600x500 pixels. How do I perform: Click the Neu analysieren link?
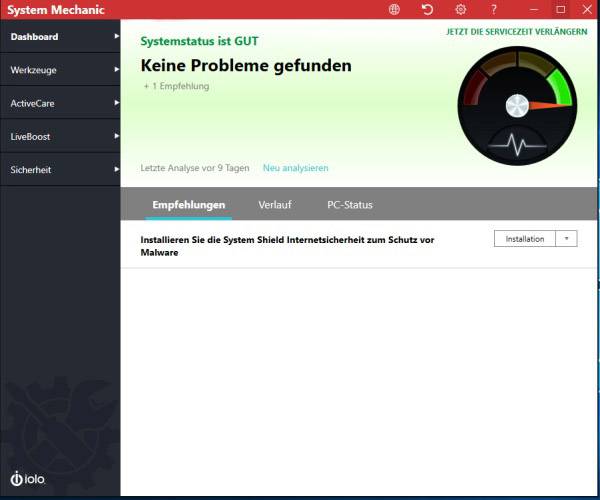pos(295,168)
